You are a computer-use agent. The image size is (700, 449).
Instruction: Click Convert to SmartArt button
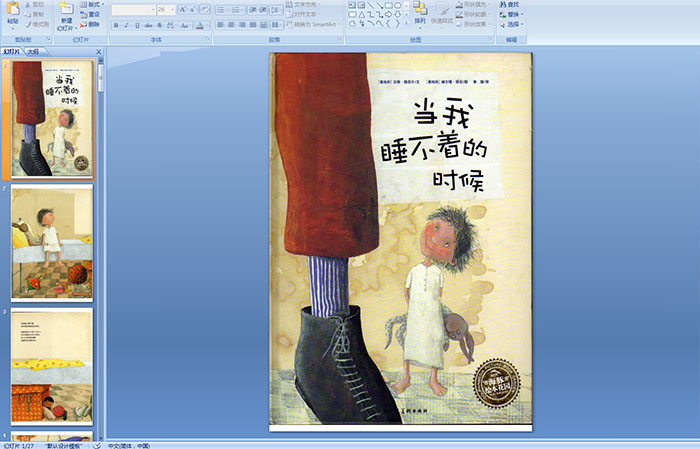(313, 24)
